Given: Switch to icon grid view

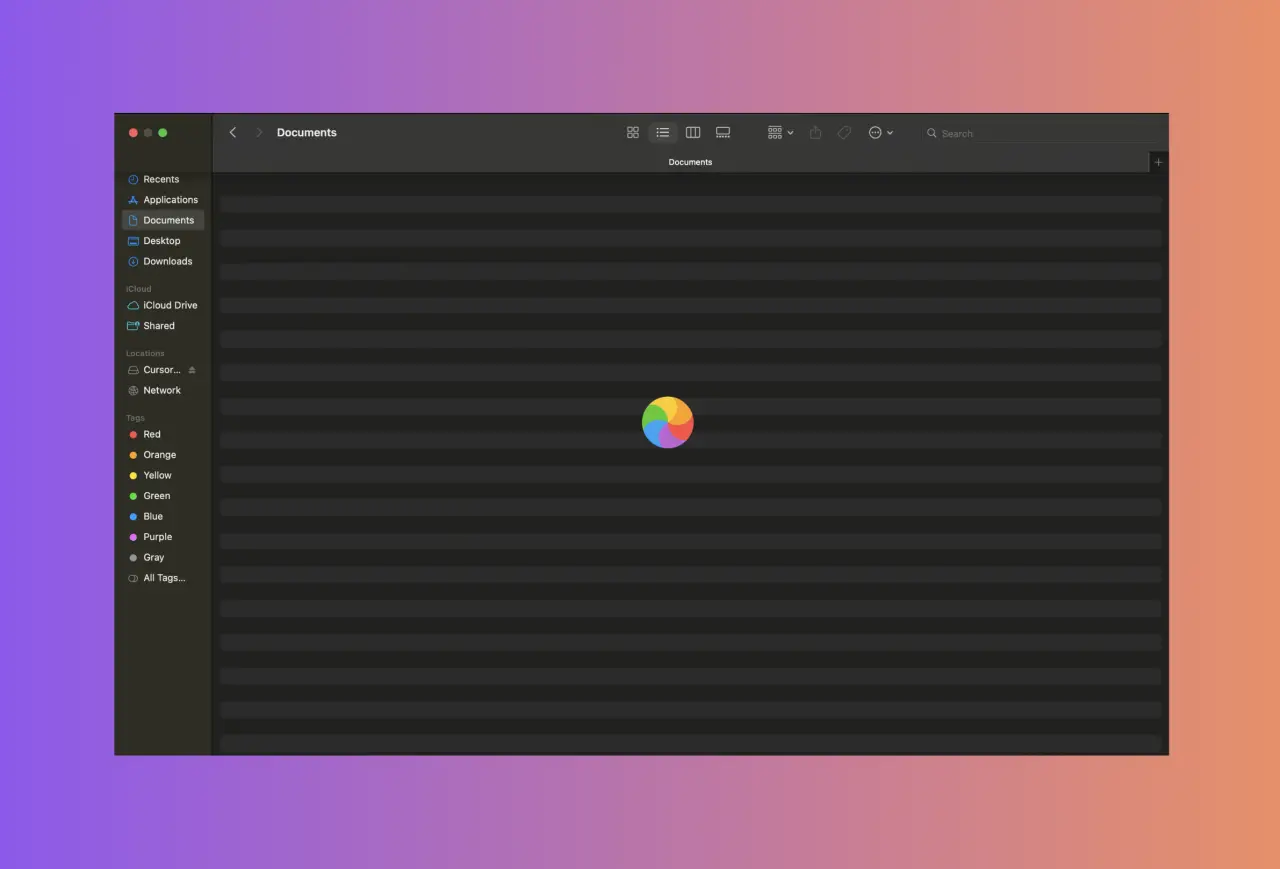Looking at the screenshot, I should click(x=633, y=132).
